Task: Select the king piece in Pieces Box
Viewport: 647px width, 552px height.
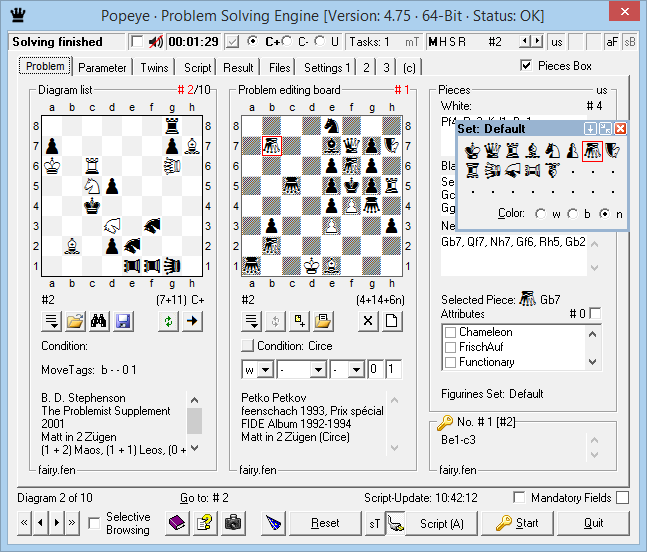Action: [x=472, y=151]
